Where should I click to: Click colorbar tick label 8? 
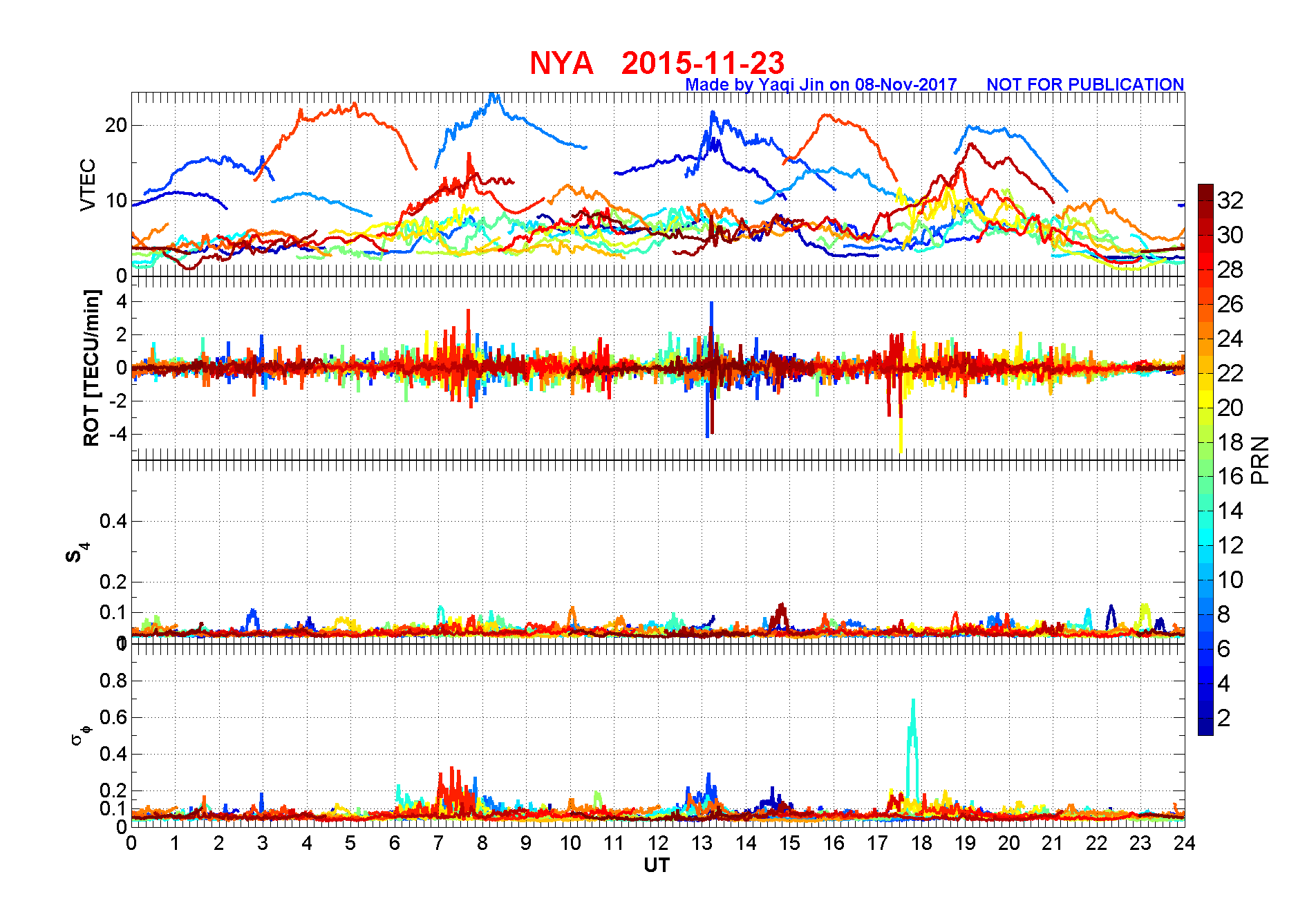(x=1224, y=614)
